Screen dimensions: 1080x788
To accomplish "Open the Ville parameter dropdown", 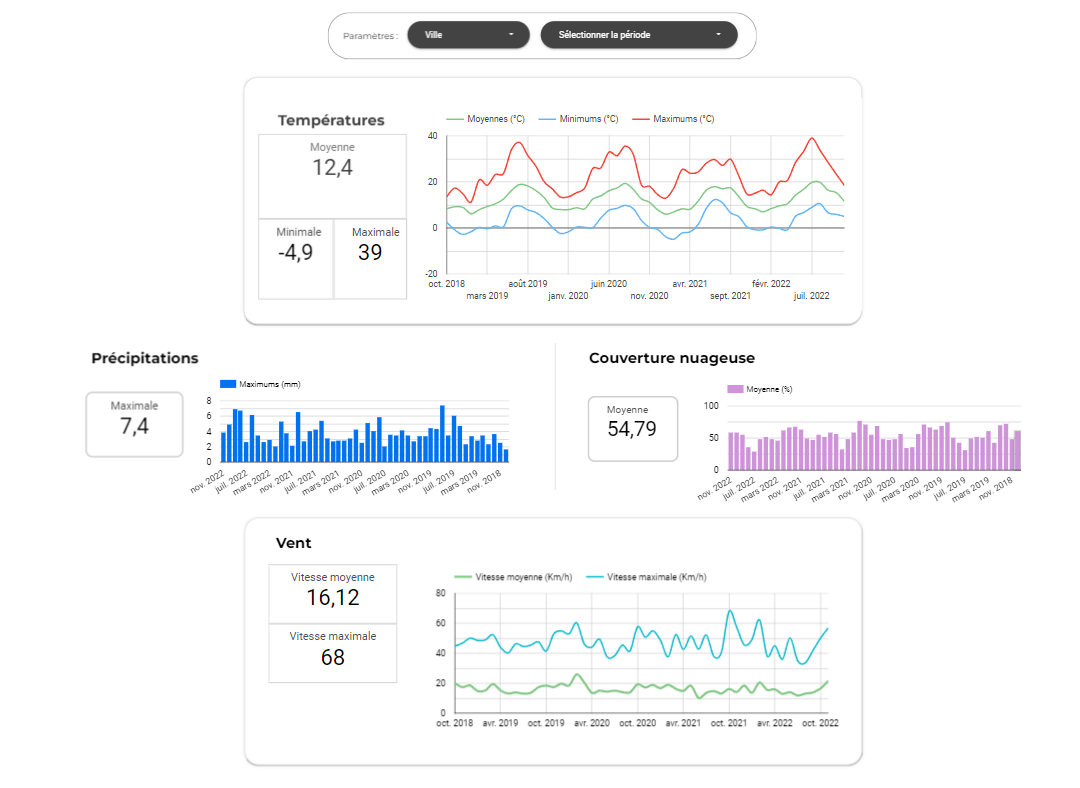I will [x=468, y=34].
